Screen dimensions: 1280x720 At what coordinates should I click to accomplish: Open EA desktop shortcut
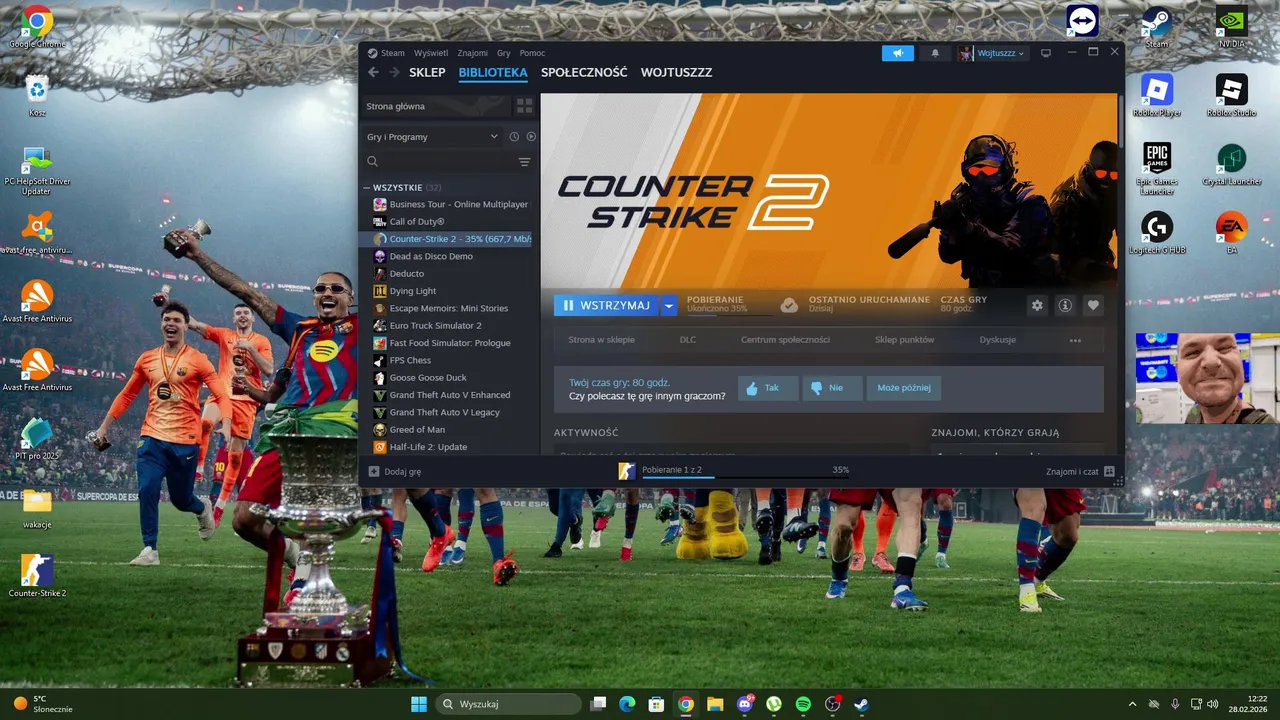[1231, 233]
